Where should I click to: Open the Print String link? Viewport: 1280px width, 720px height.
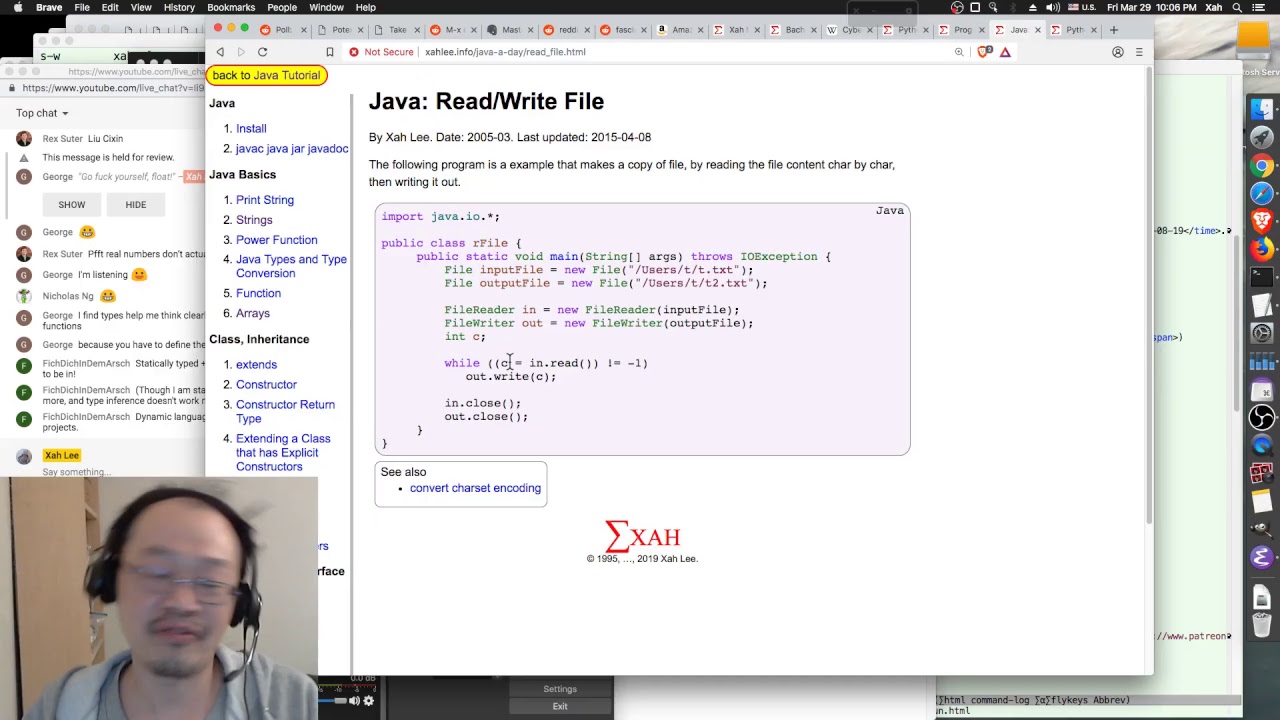[265, 200]
